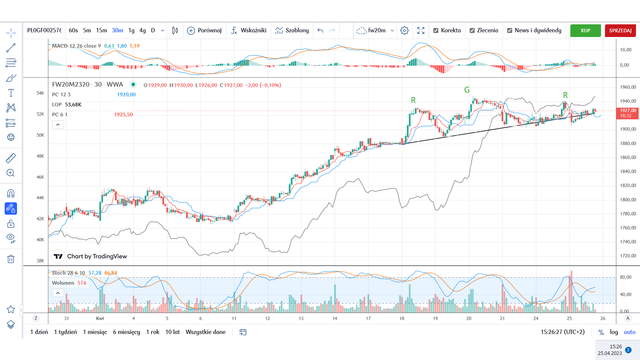Viewport: 640px width, 360px height.
Task: Open Szablony templates menu
Action: coord(292,31)
